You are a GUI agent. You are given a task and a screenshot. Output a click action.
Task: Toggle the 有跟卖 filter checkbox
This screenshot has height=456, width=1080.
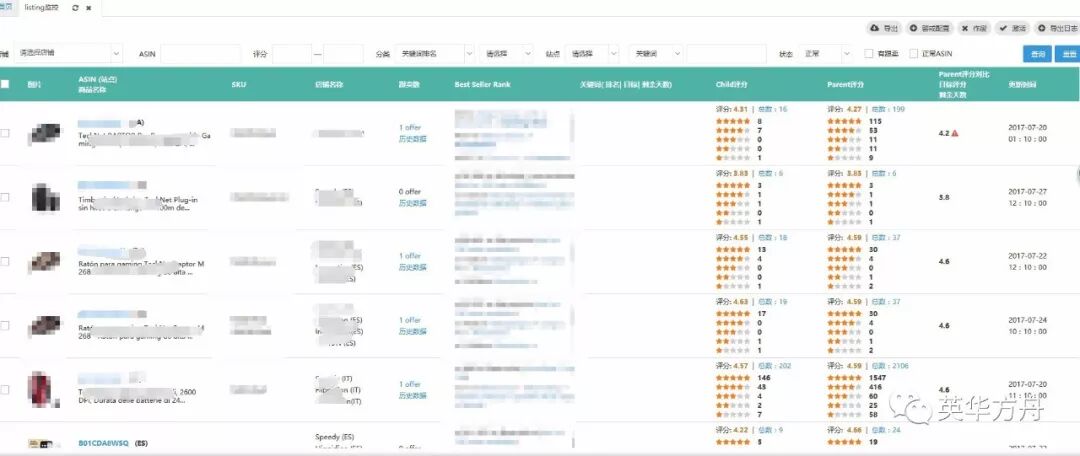tap(869, 53)
